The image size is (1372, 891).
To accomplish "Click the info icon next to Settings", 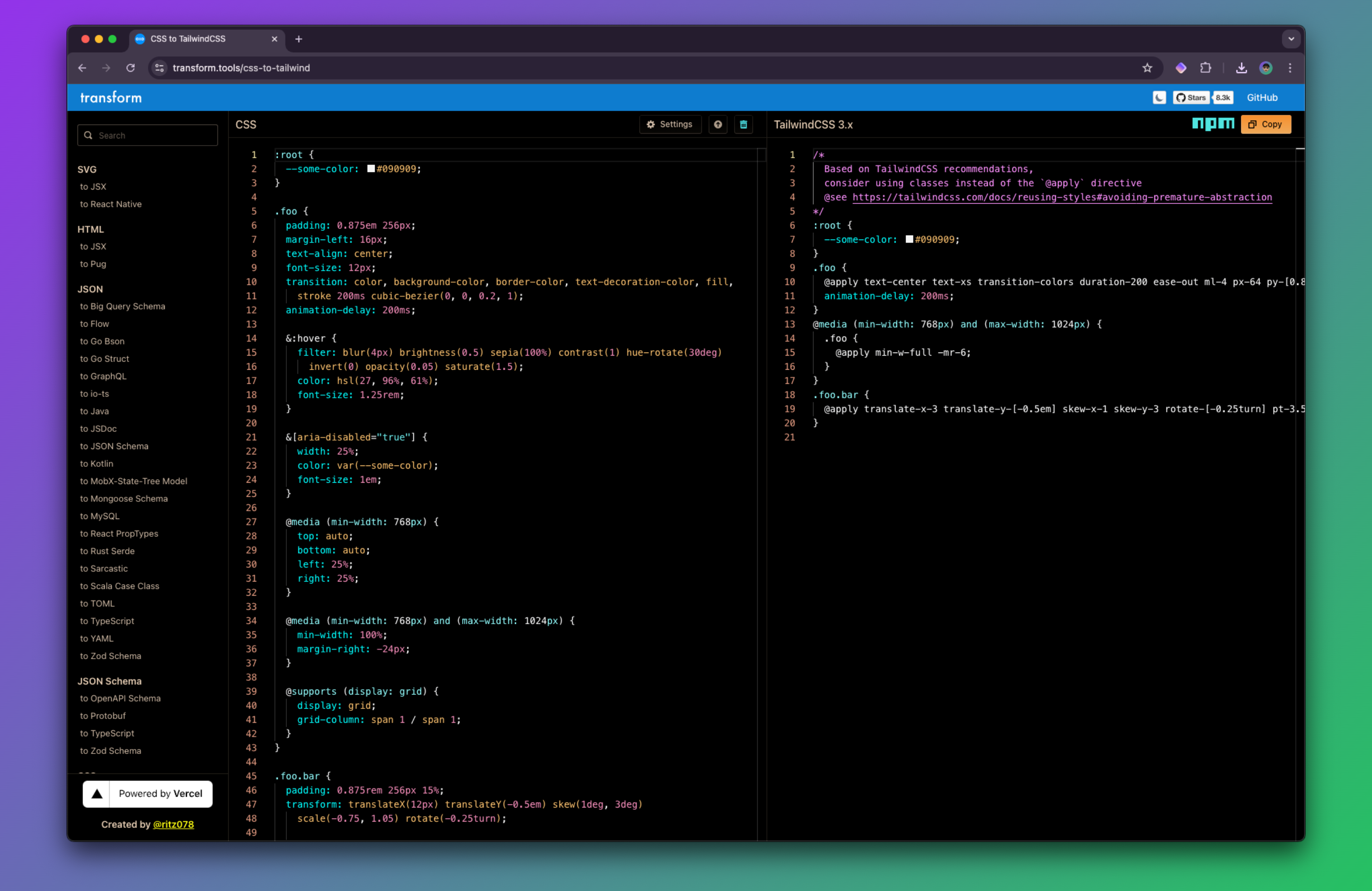I will [718, 124].
